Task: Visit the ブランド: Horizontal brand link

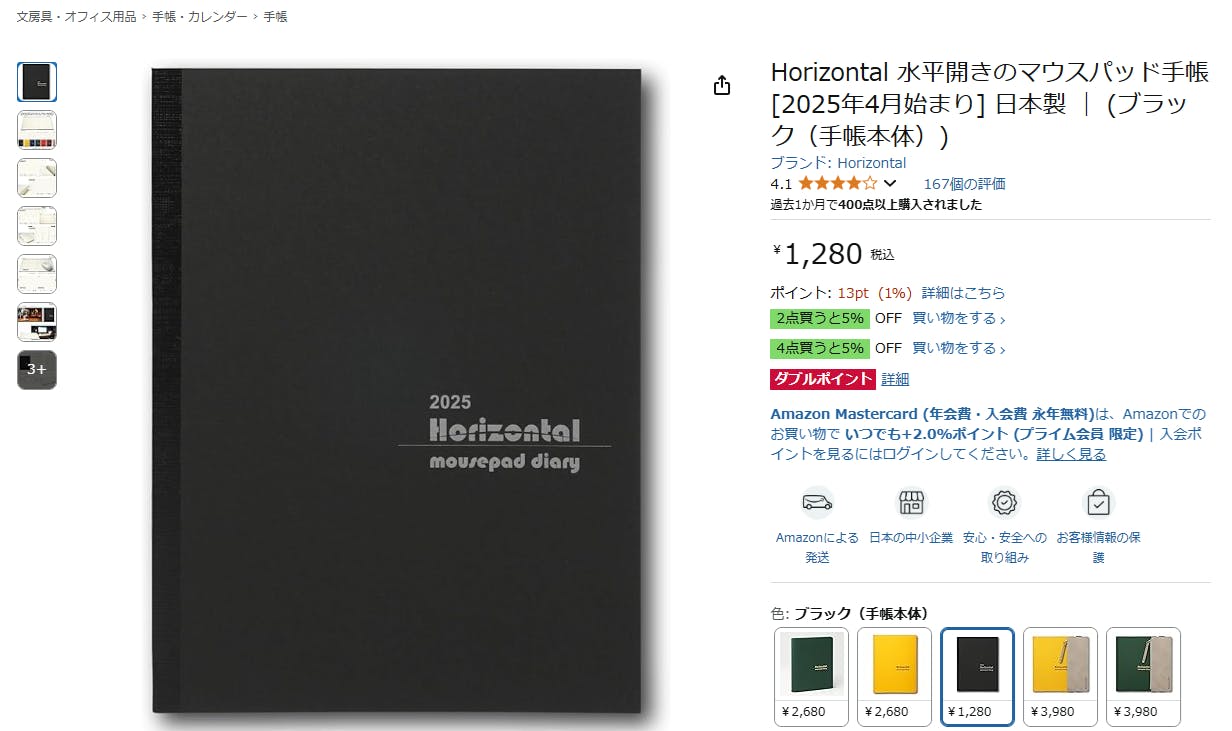Action: click(838, 163)
